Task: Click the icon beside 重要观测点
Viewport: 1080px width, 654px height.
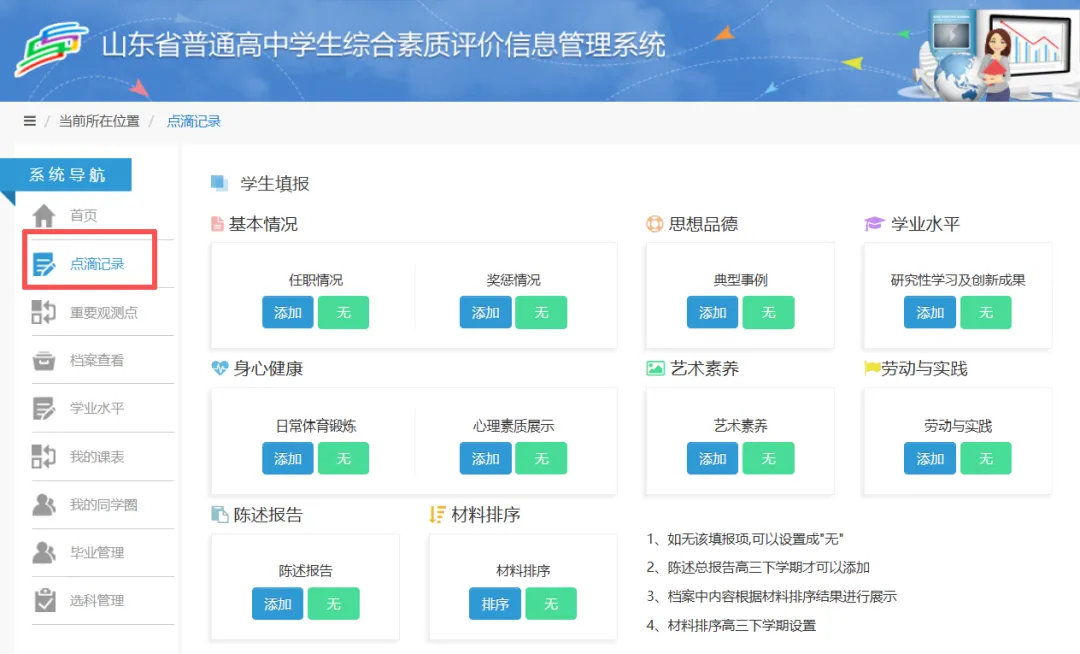Action: pyautogui.click(x=44, y=312)
